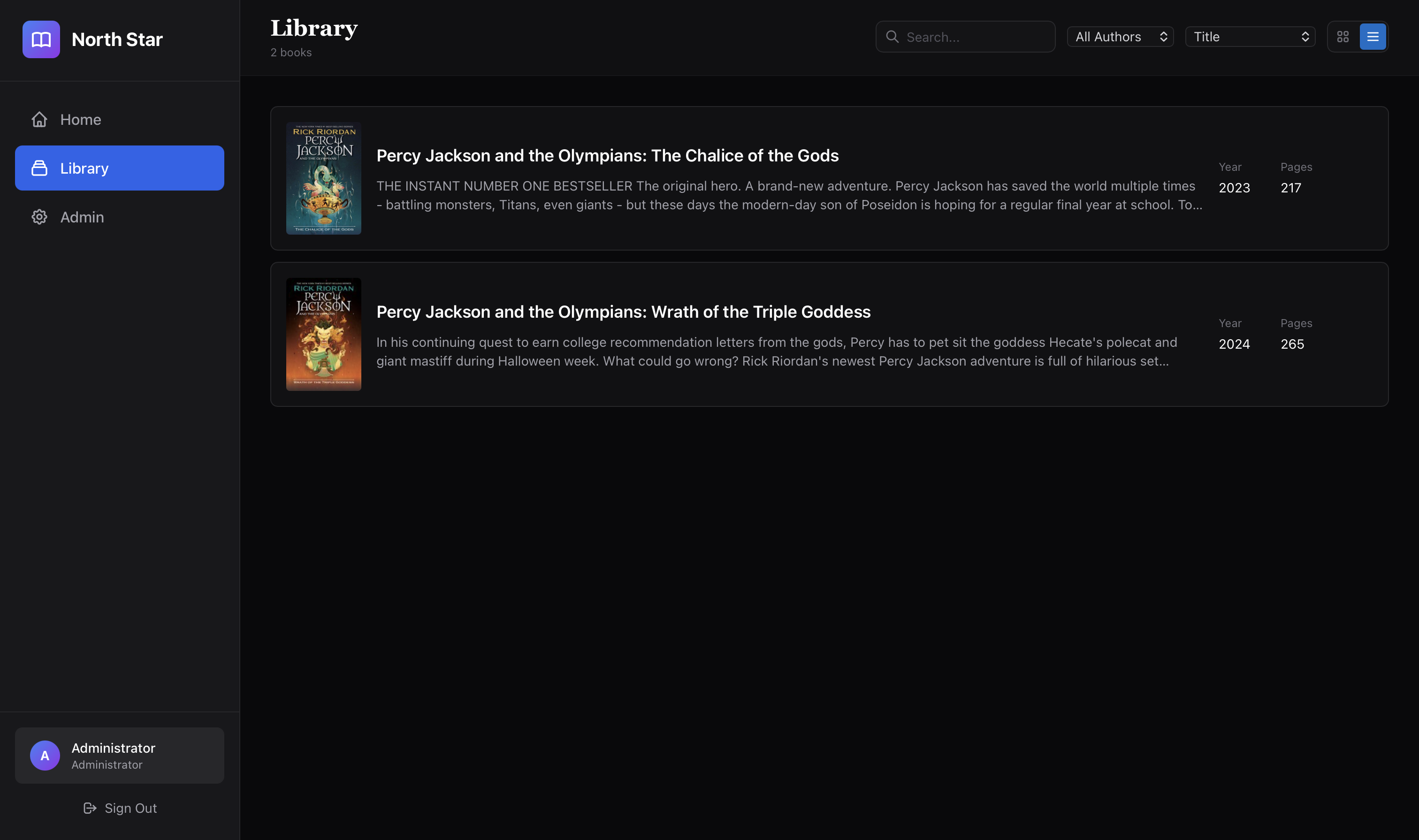Click the Sign Out button

[x=120, y=808]
